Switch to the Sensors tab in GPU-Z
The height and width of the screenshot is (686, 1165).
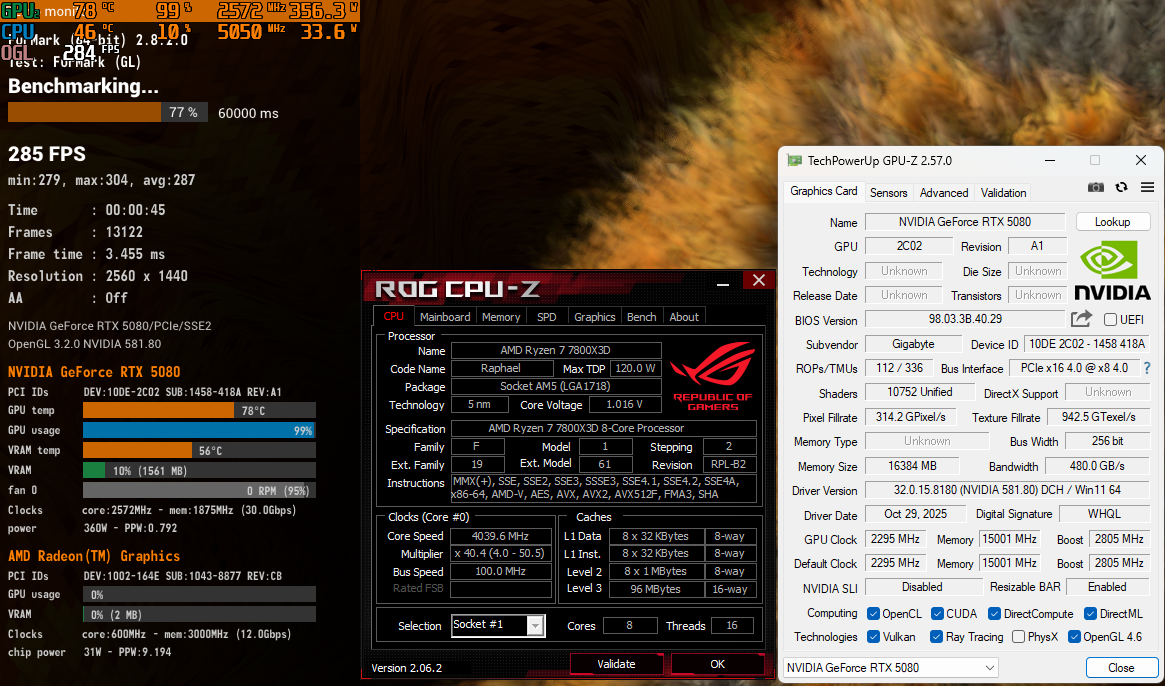pos(889,192)
